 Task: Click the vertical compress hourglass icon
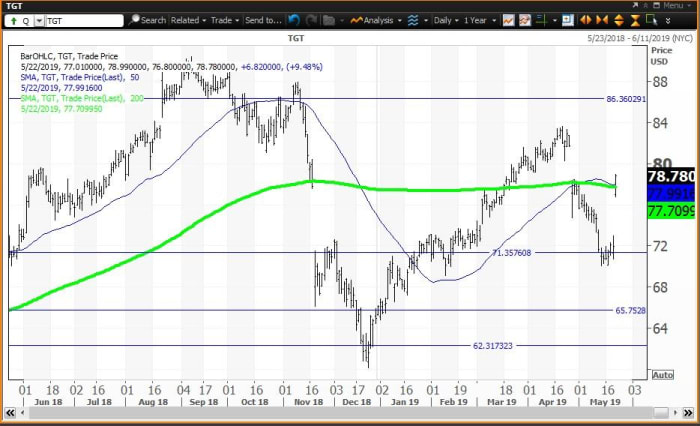pyautogui.click(x=635, y=20)
